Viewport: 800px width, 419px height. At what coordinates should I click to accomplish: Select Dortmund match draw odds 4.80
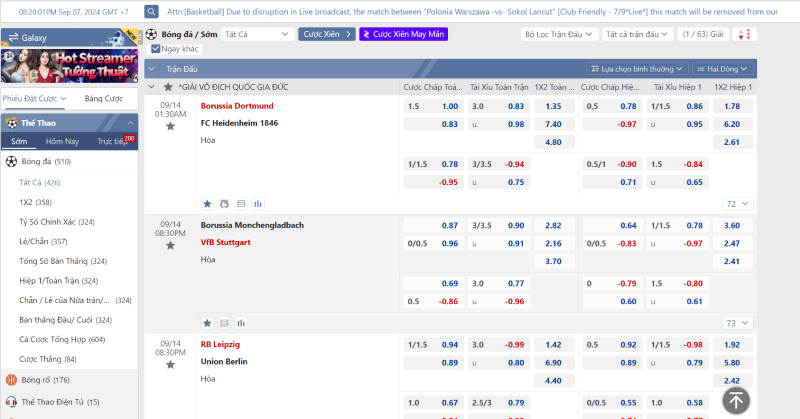tap(554, 142)
